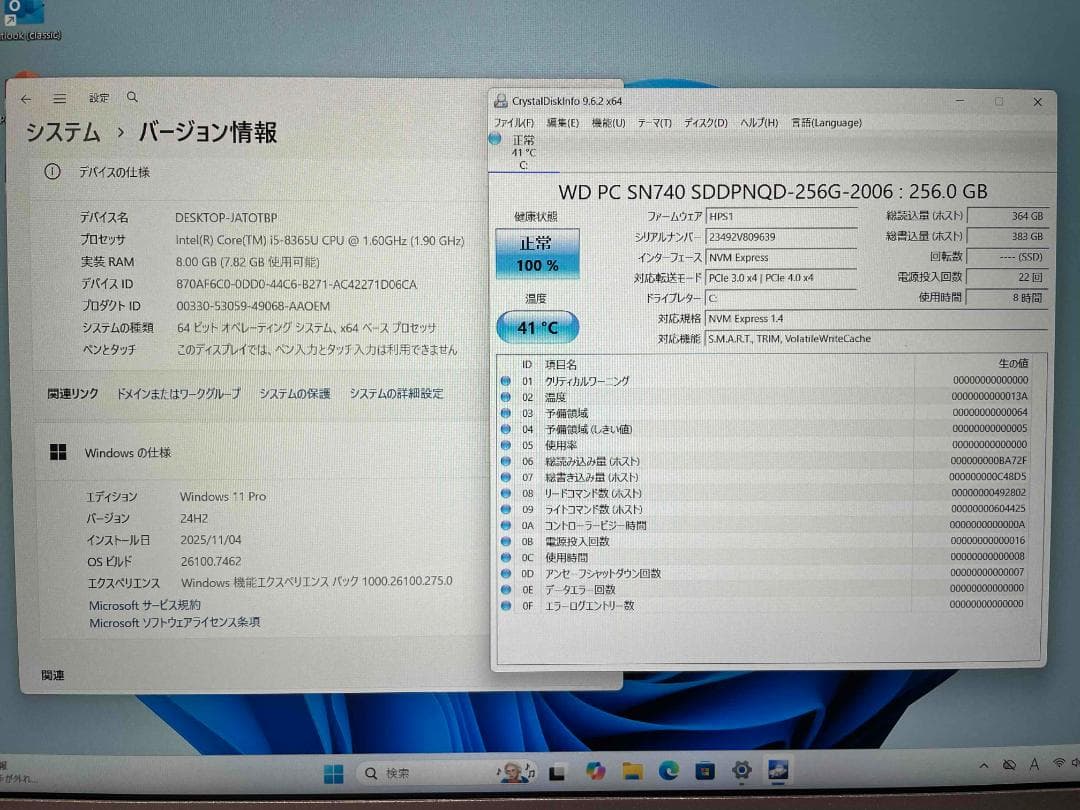This screenshot has height=810, width=1080.
Task: Open the 機能(U) menu in CrystalDiskInfo
Action: [608, 122]
